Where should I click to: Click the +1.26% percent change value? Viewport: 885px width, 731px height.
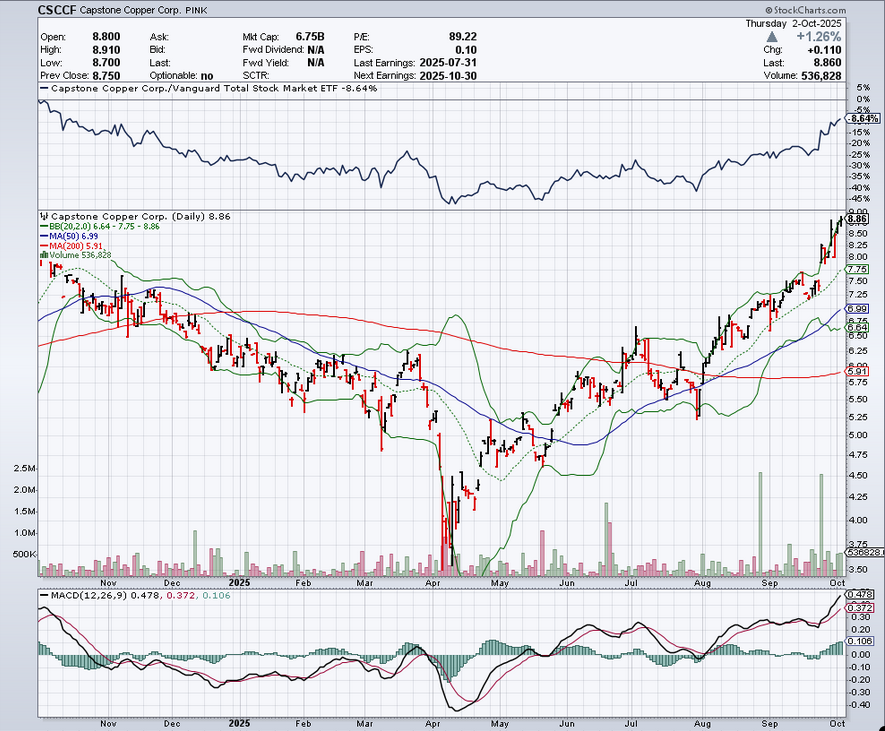coord(818,37)
